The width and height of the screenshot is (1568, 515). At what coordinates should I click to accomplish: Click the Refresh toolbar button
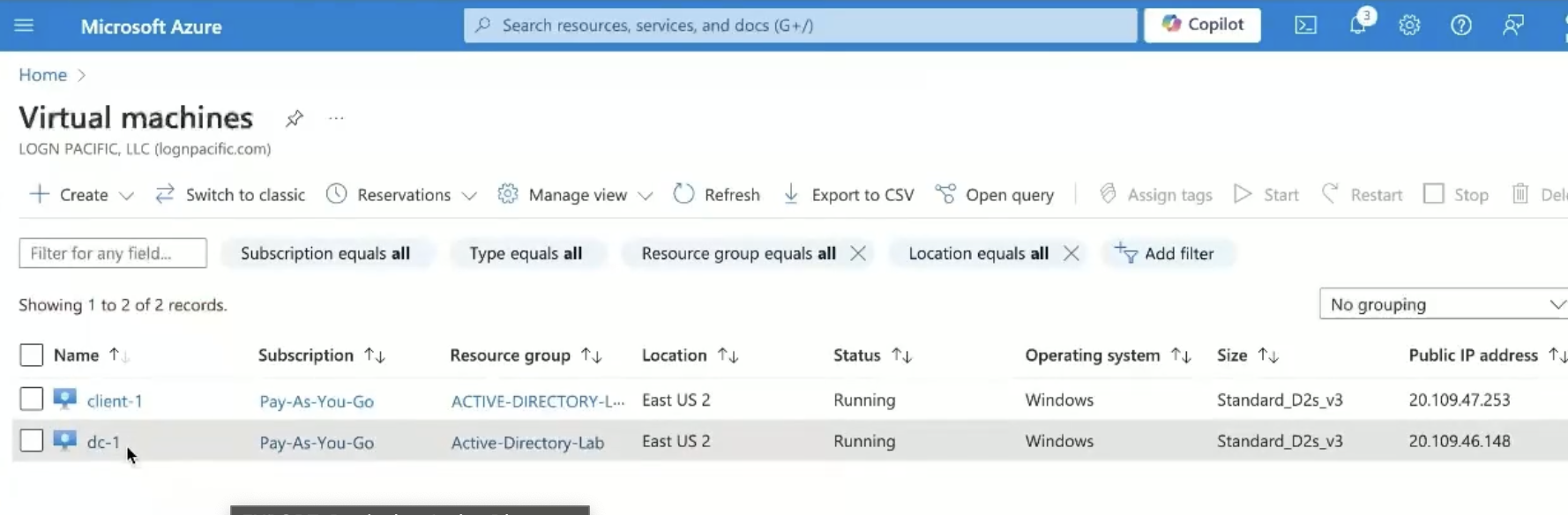716,195
